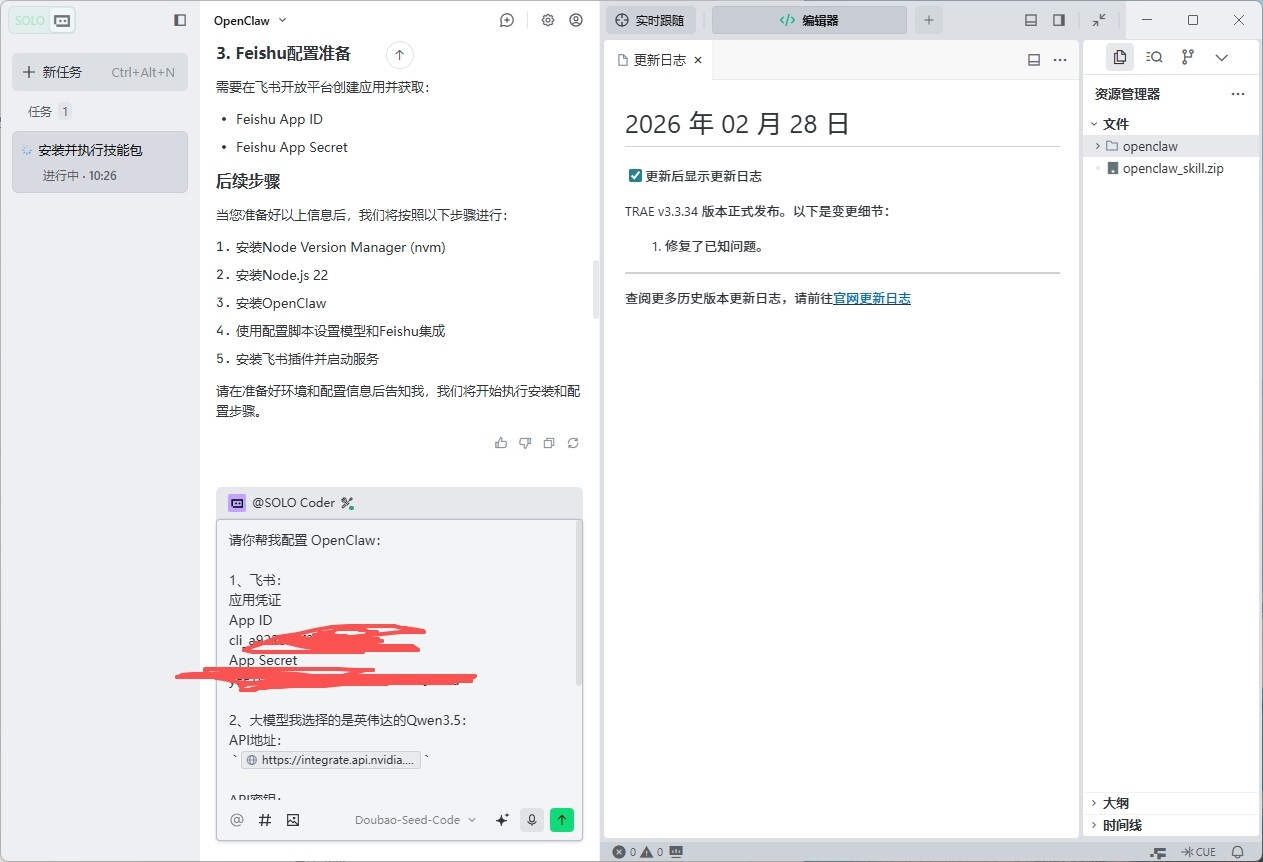The width and height of the screenshot is (1263, 862).
Task: Switch to the 实时跟随 tab
Action: pos(650,20)
